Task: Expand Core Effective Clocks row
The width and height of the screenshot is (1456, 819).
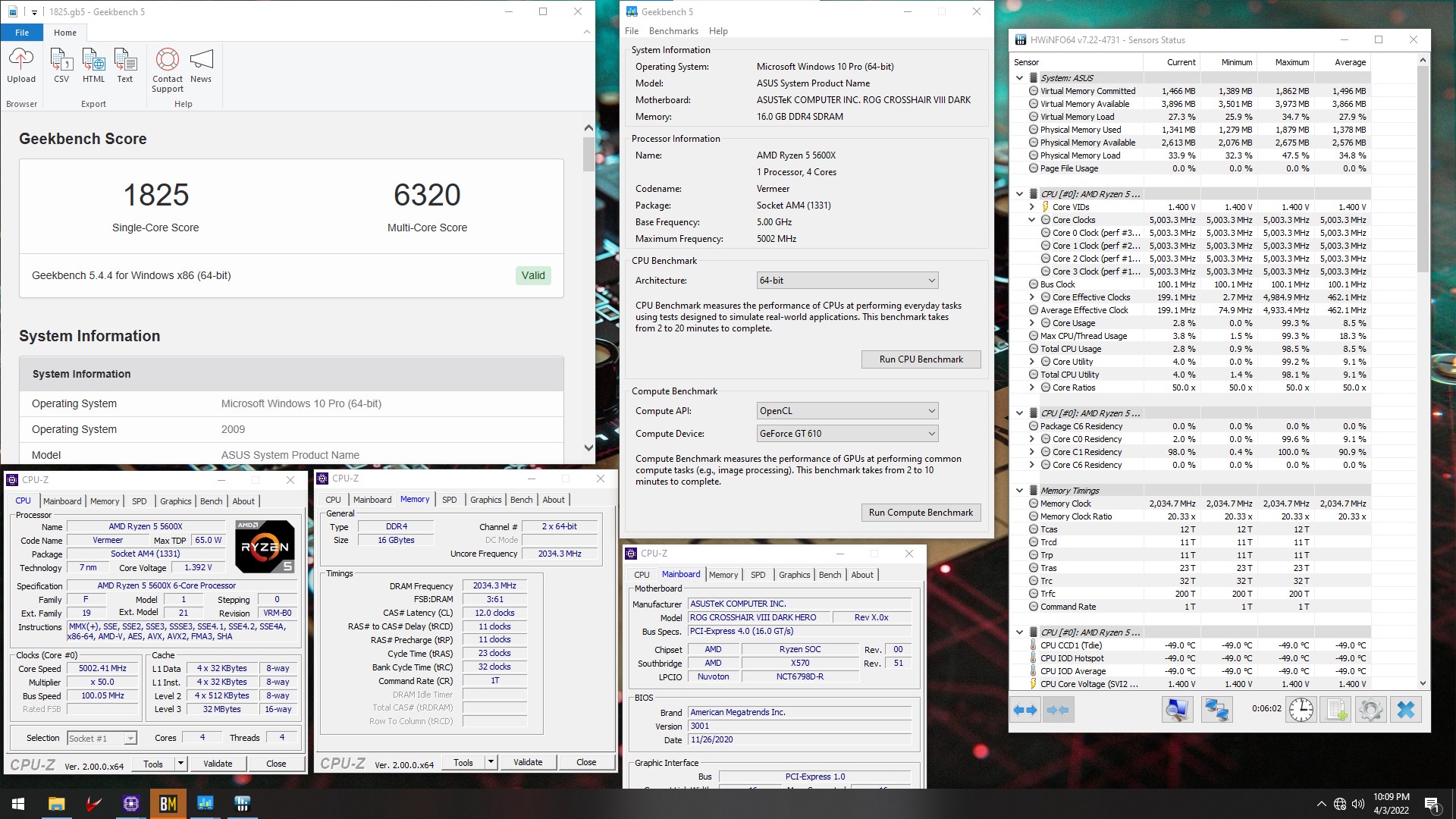Action: 1032,297
